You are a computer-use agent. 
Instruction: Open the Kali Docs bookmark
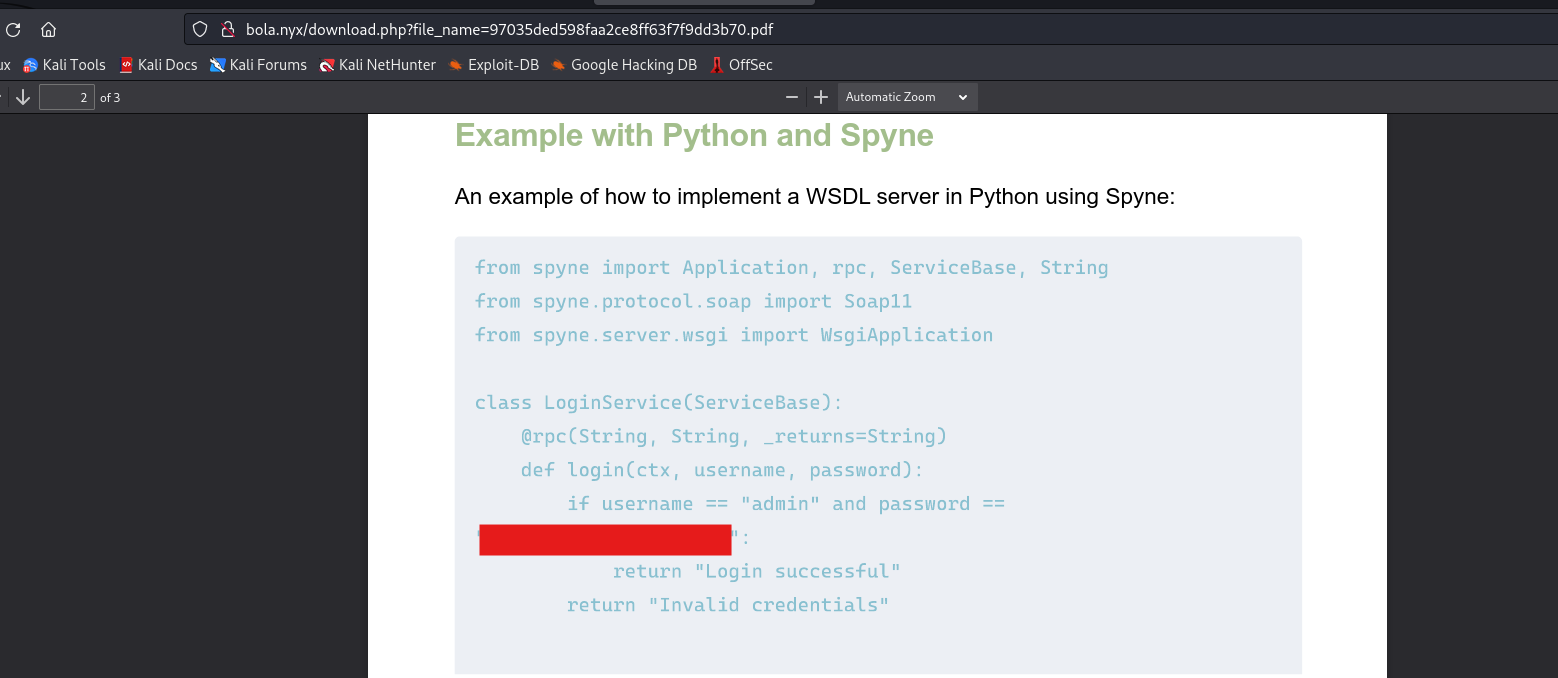tap(158, 65)
